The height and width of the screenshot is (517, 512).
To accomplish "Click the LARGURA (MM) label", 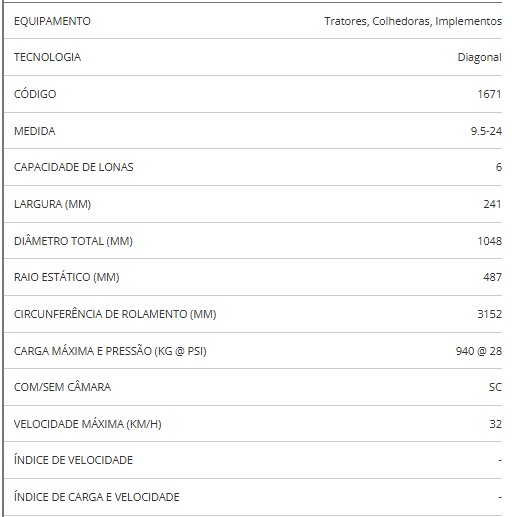I will (x=52, y=204).
